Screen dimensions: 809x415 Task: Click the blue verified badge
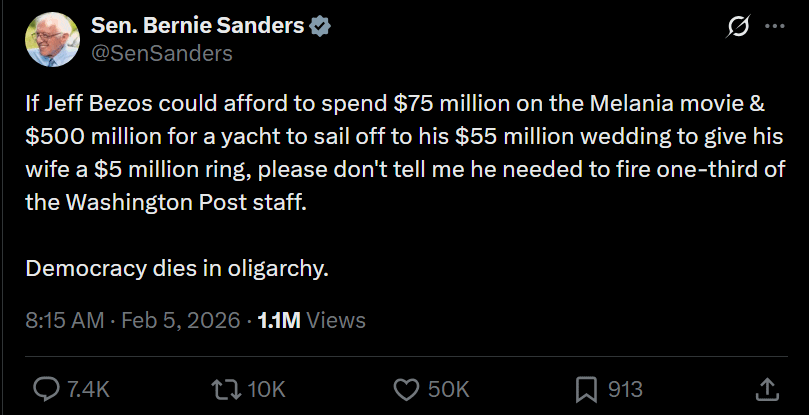(x=320, y=27)
